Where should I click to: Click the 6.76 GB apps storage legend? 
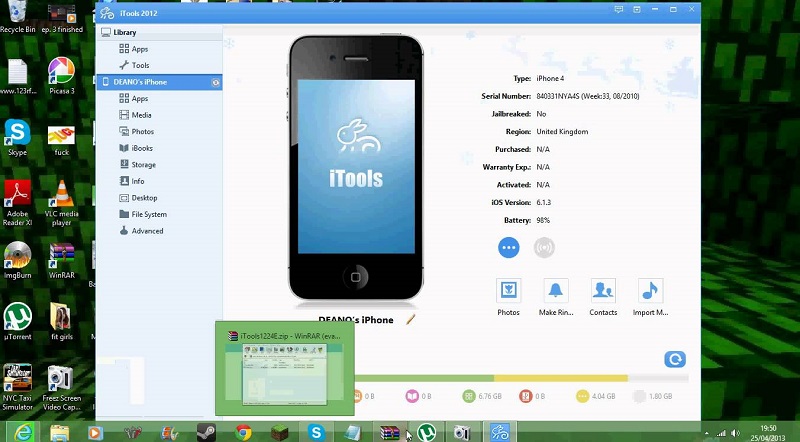point(482,396)
